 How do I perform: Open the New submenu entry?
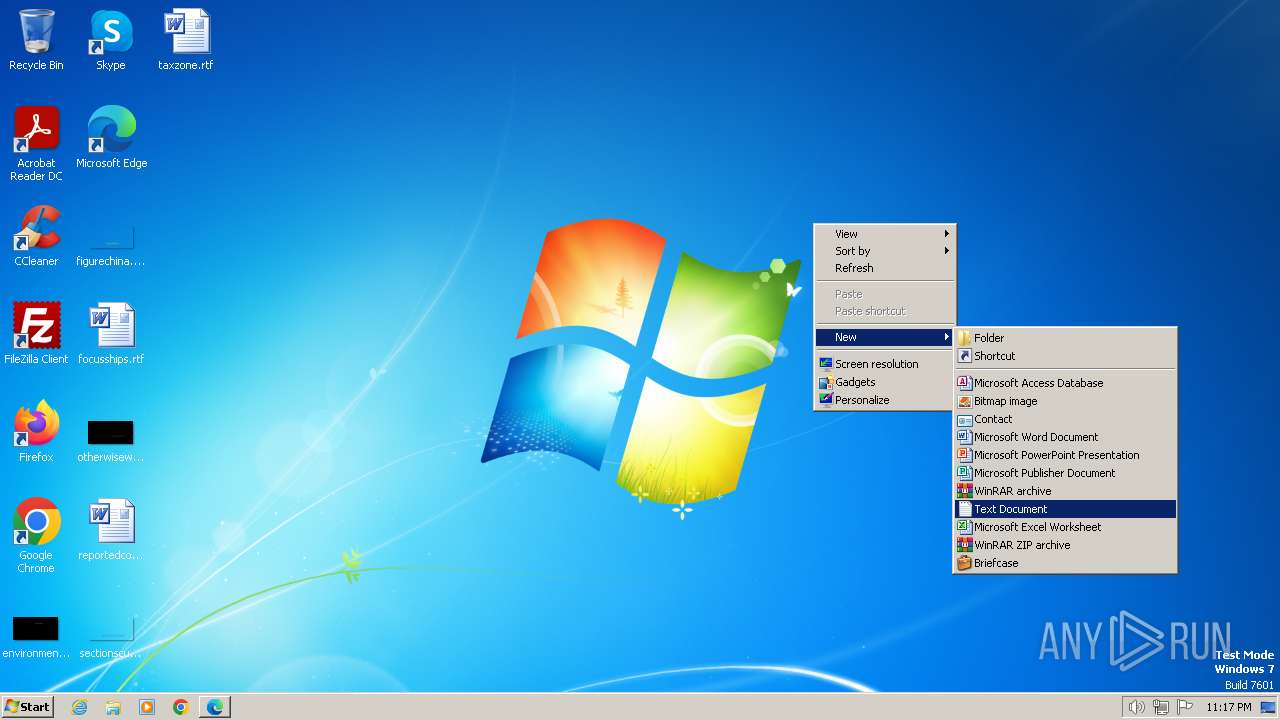(x=885, y=337)
